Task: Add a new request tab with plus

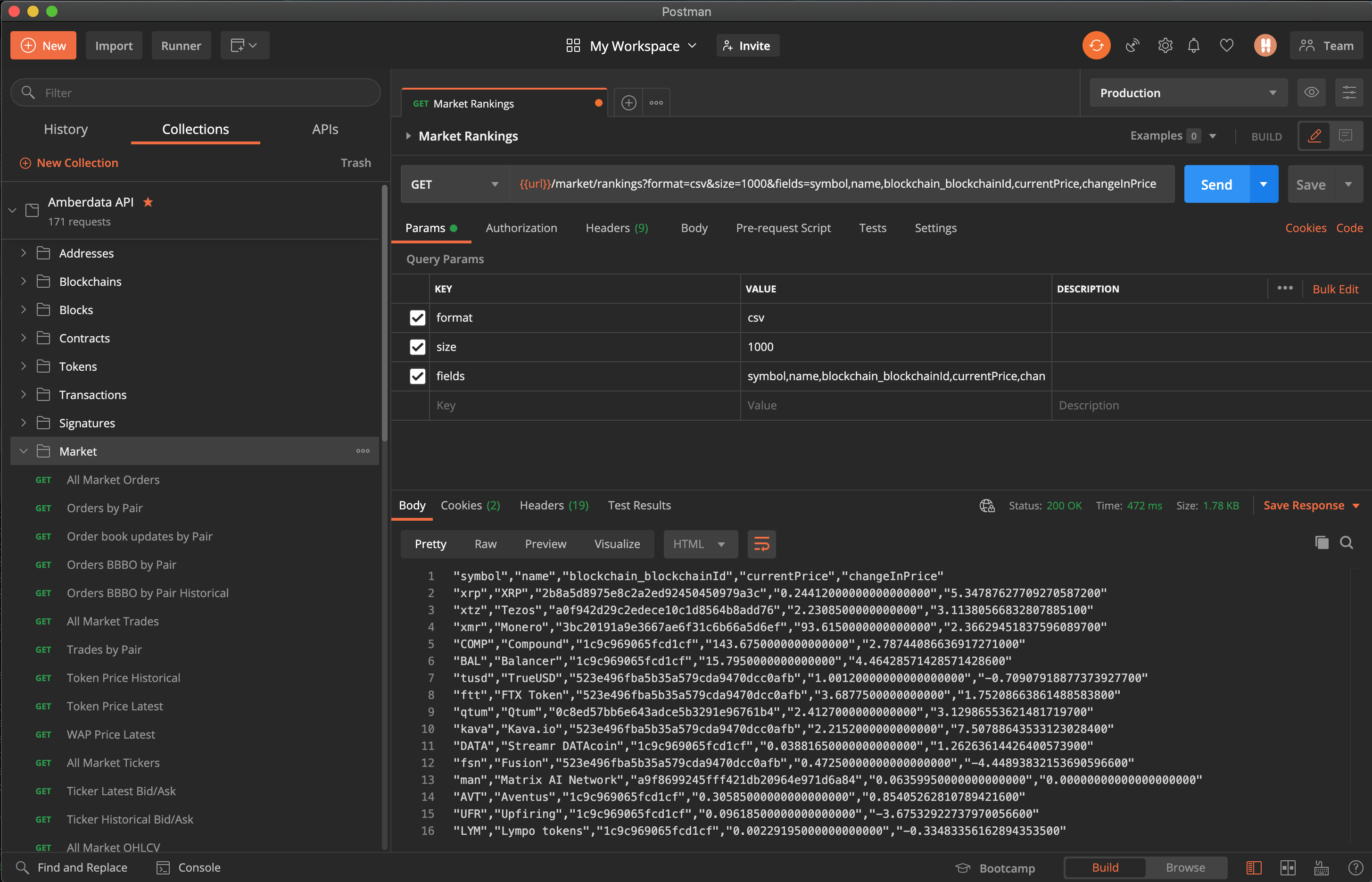Action: click(x=628, y=103)
